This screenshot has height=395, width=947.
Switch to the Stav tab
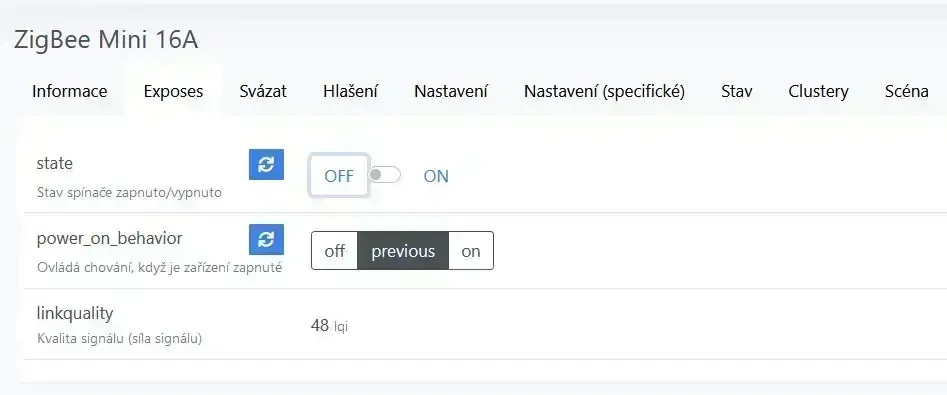click(736, 91)
